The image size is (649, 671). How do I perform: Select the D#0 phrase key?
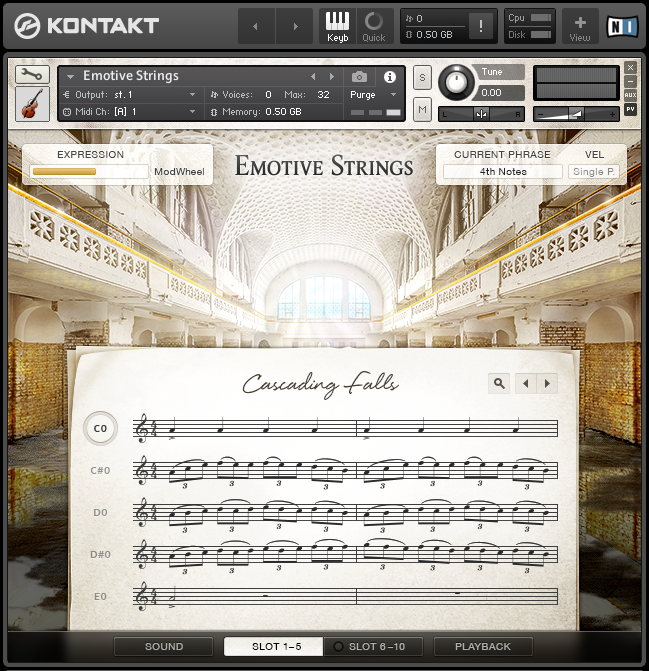point(100,554)
